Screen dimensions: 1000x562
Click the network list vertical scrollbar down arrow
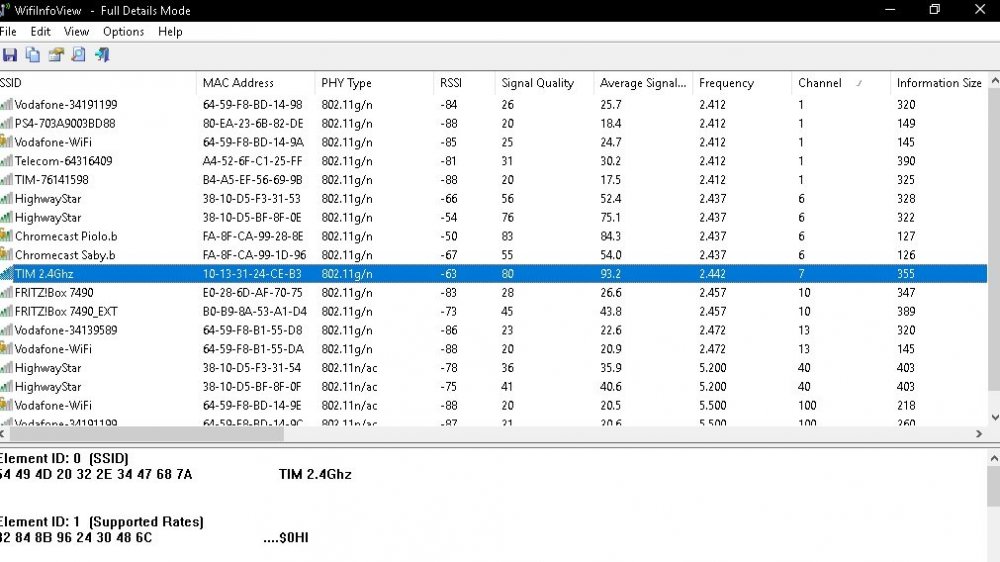[x=994, y=417]
